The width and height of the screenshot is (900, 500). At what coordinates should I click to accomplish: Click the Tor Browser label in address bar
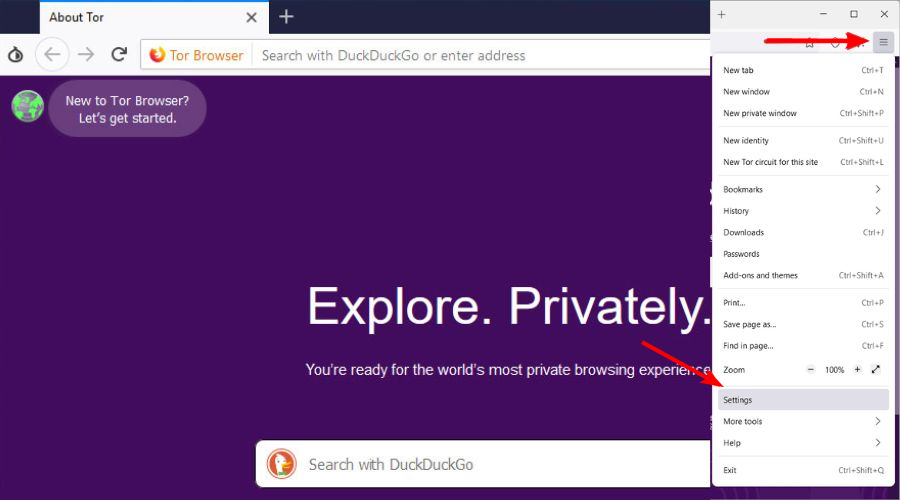[x=206, y=55]
